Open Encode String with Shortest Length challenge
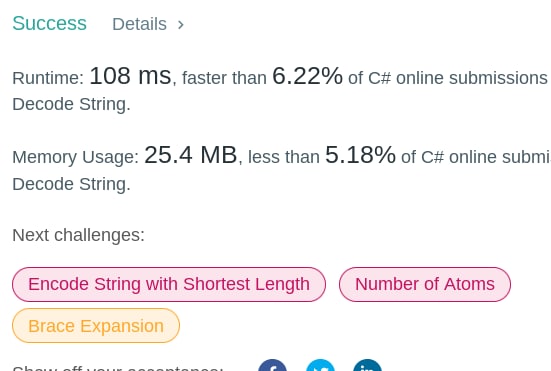551x371 pixels. pyautogui.click(x=169, y=284)
